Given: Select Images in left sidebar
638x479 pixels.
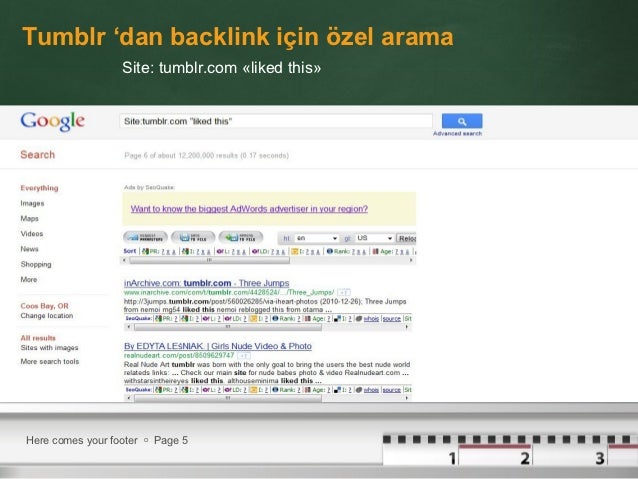Looking at the screenshot, I should pyautogui.click(x=32, y=203).
